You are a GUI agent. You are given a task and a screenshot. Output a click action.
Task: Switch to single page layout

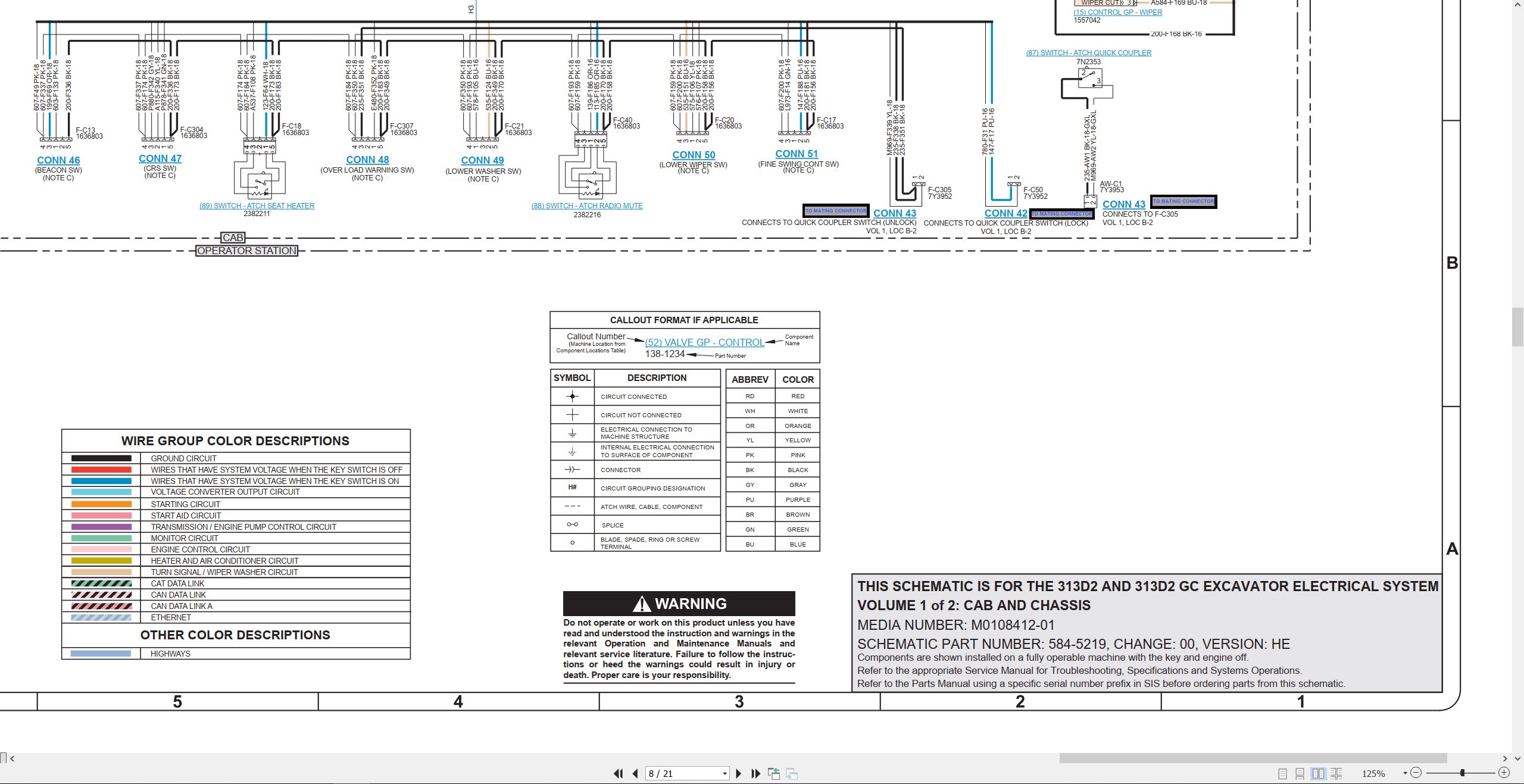(x=1282, y=773)
